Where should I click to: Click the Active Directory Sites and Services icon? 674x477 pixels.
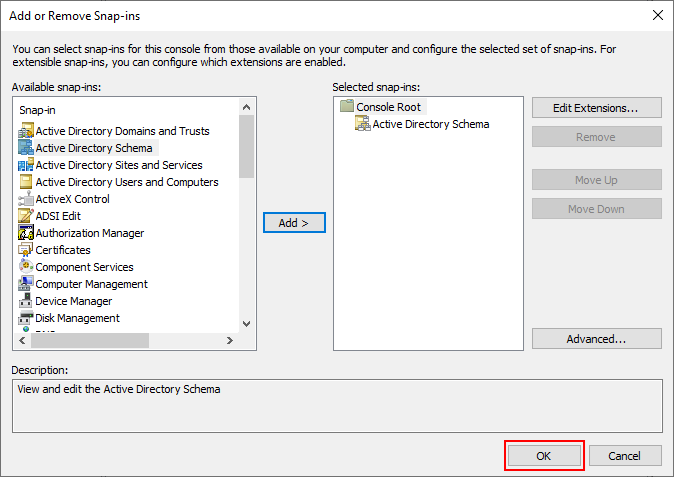click(26, 165)
